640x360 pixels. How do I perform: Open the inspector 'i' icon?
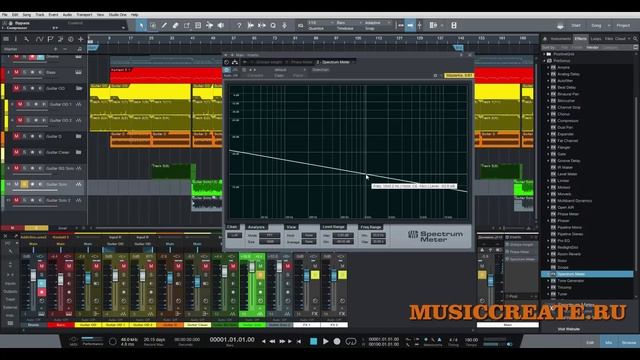pos(16,39)
